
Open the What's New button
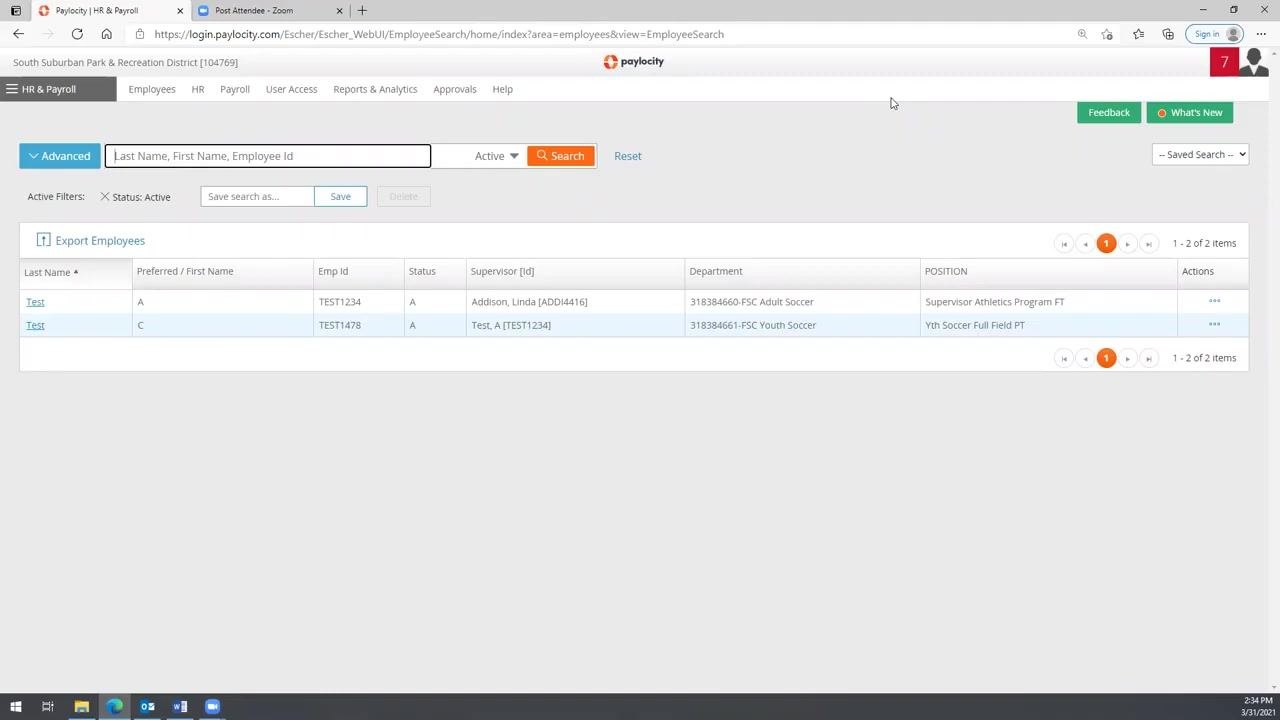tap(1190, 113)
